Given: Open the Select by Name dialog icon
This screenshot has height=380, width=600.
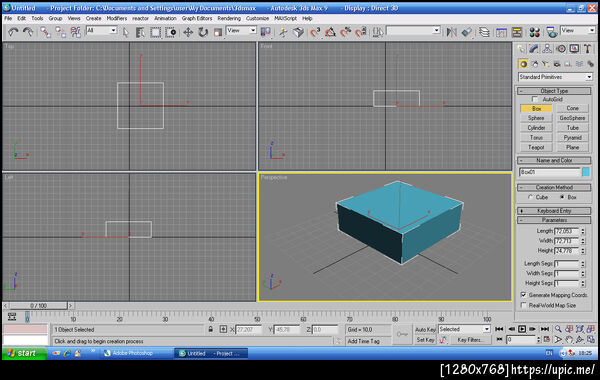Looking at the screenshot, I should [x=140, y=33].
